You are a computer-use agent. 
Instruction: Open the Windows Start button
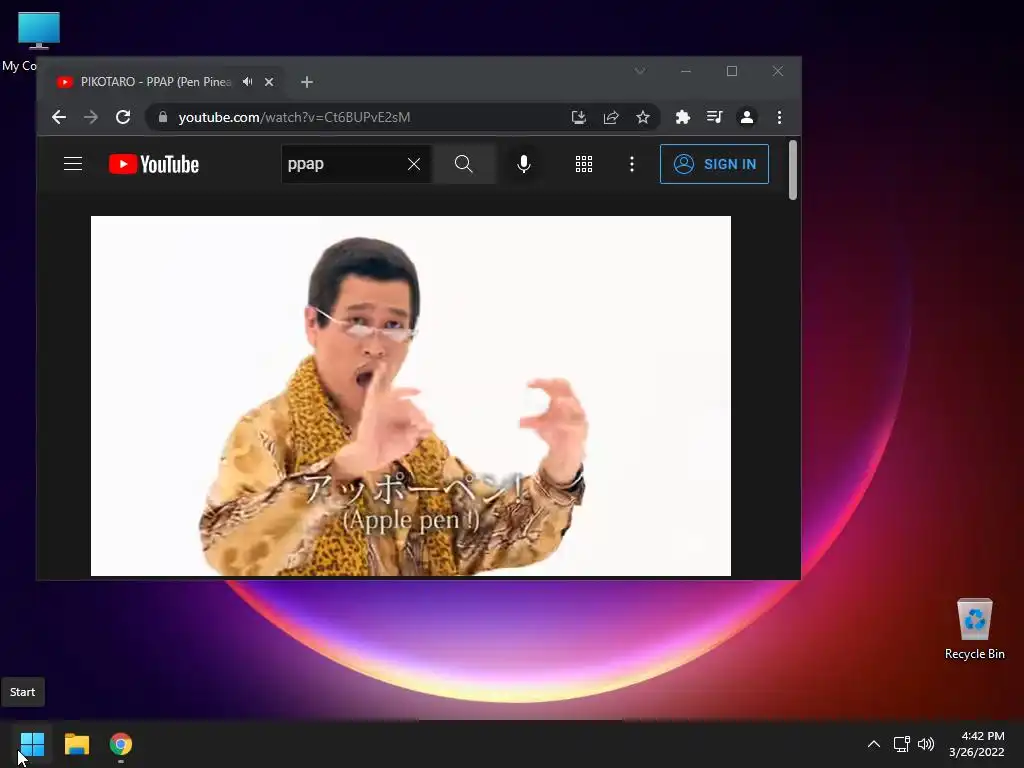pos(33,744)
